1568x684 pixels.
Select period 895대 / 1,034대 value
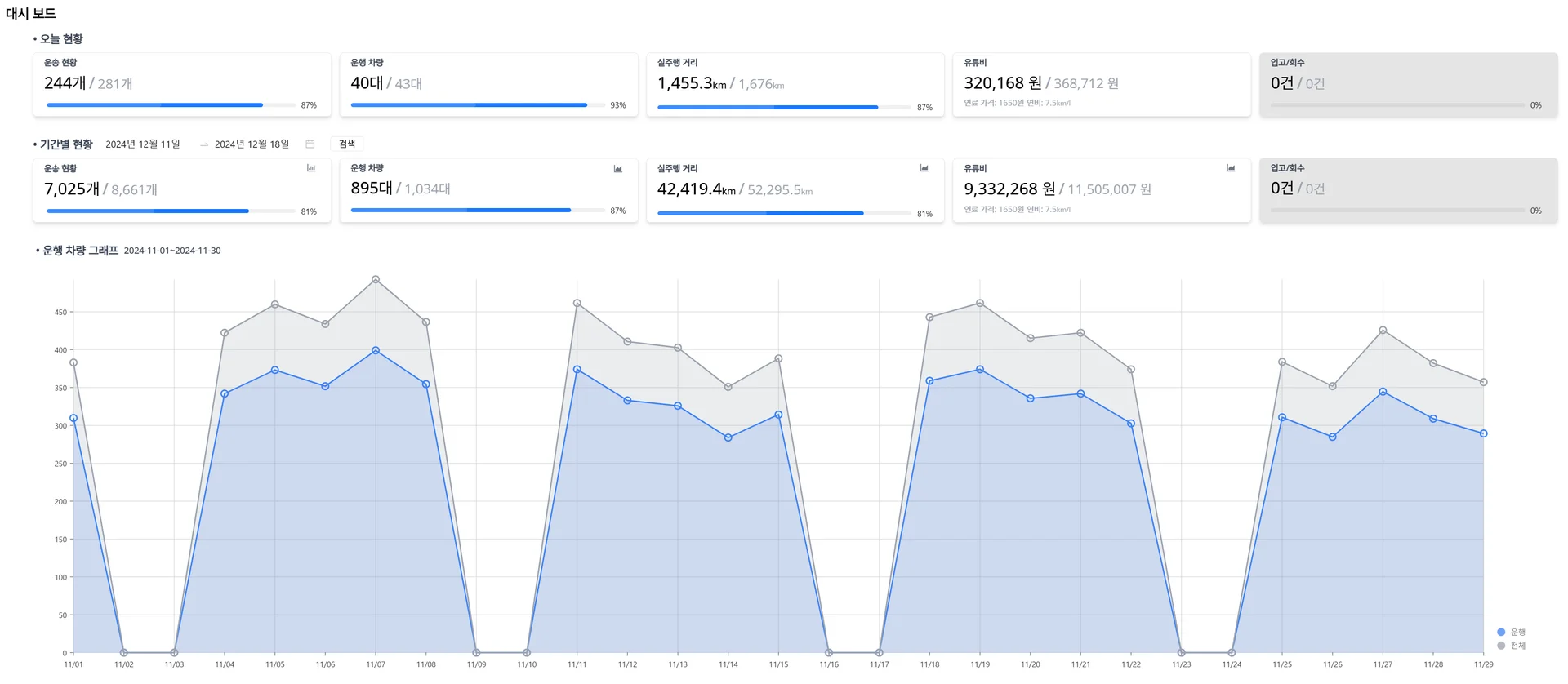tap(401, 189)
